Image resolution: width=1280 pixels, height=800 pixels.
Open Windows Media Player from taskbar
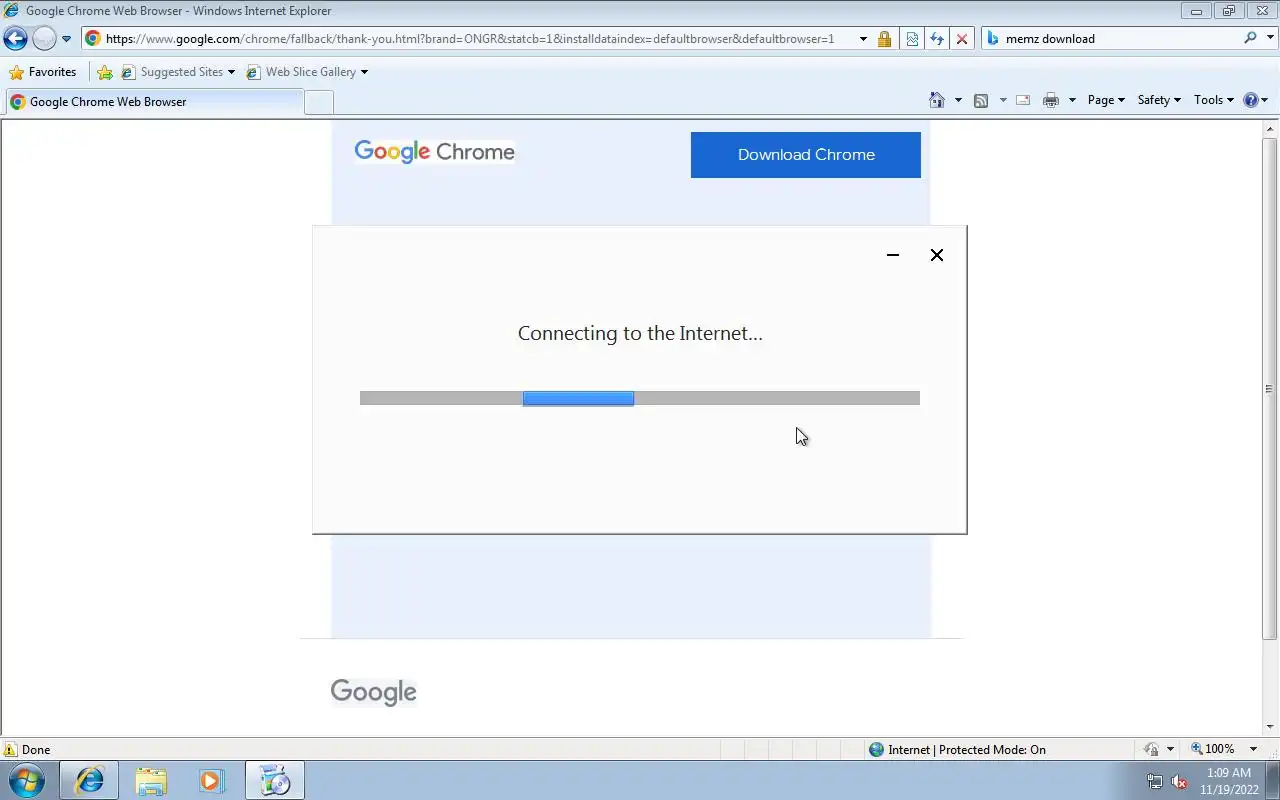pyautogui.click(x=212, y=780)
